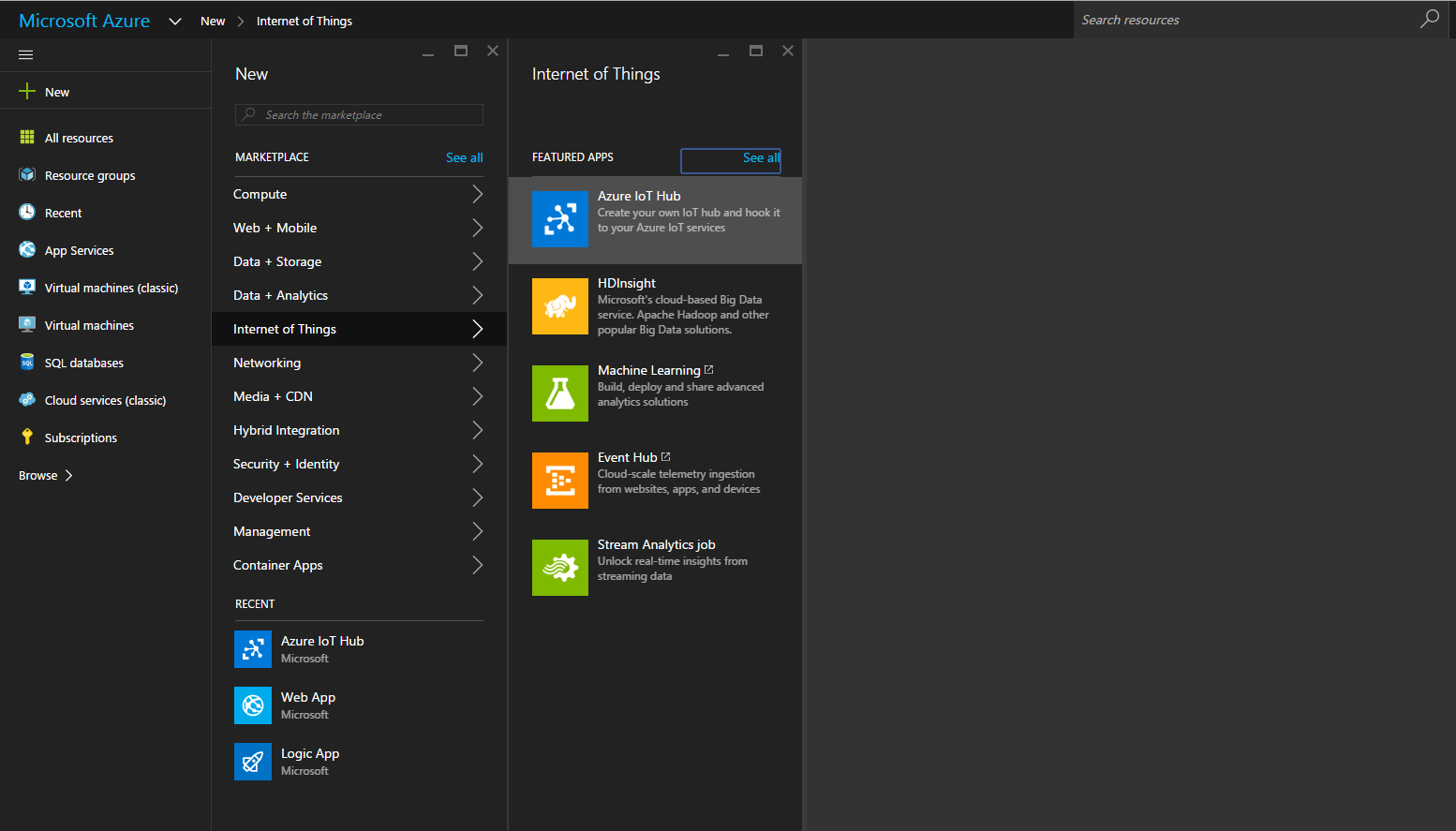
Task: Click SQL databases icon
Action: [x=27, y=362]
